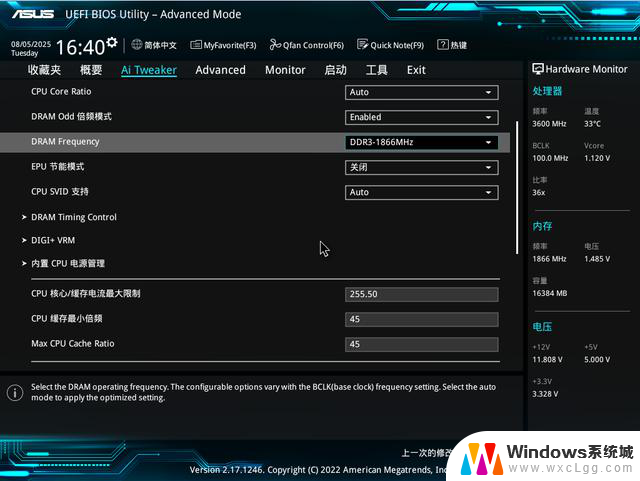The width and height of the screenshot is (640, 481).
Task: Open DRAM Odd 倍频模式 Enabled dropdown
Action: pos(422,117)
